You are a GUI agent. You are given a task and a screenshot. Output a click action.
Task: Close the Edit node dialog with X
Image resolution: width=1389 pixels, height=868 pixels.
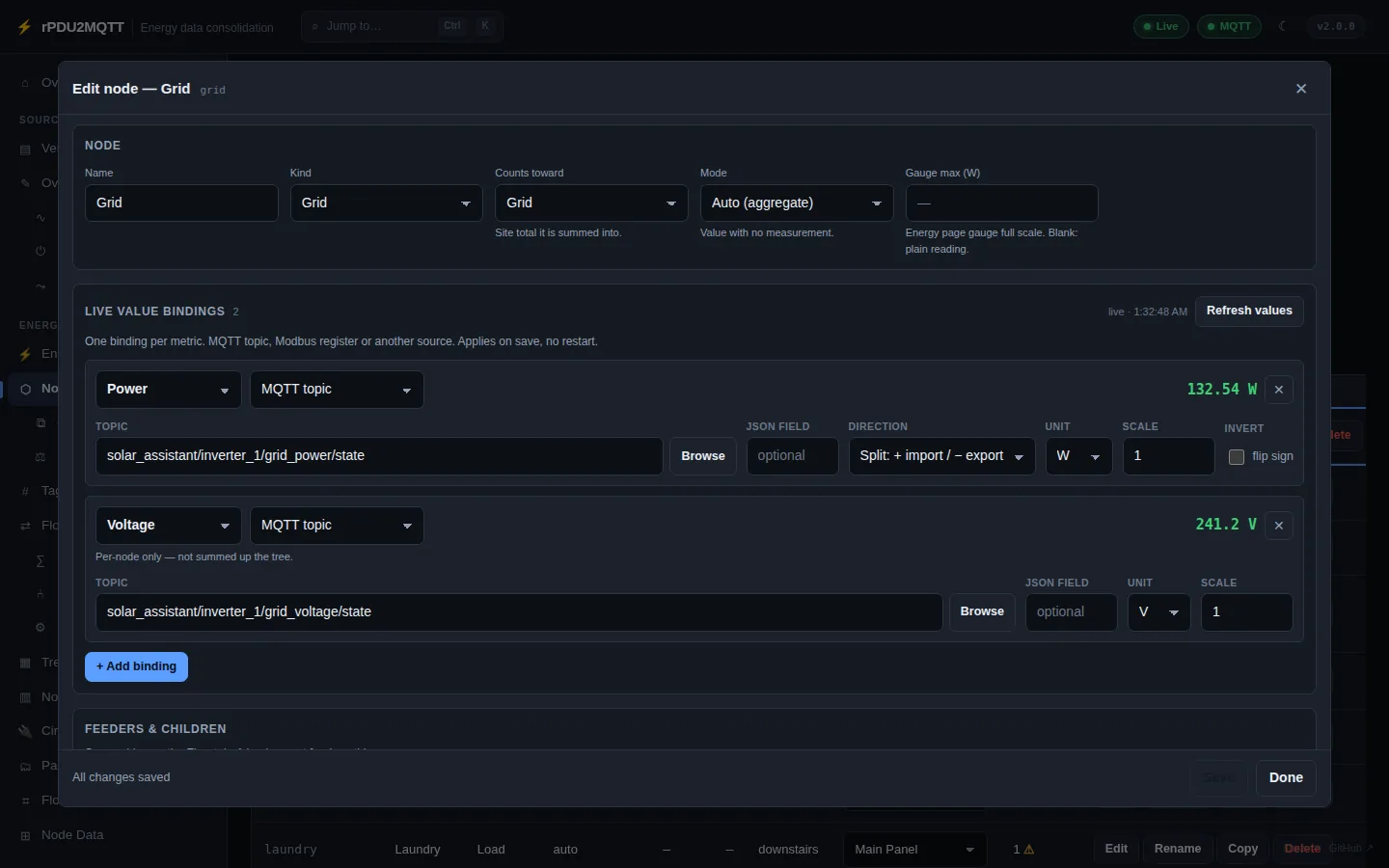tap(1301, 89)
